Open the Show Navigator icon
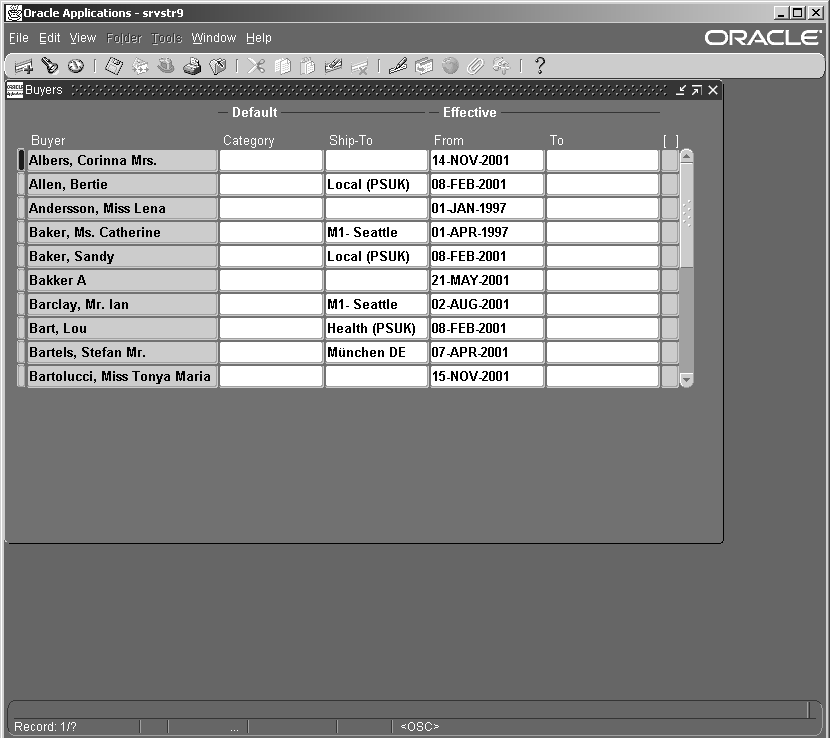The image size is (830, 738). pyautogui.click(x=76, y=66)
